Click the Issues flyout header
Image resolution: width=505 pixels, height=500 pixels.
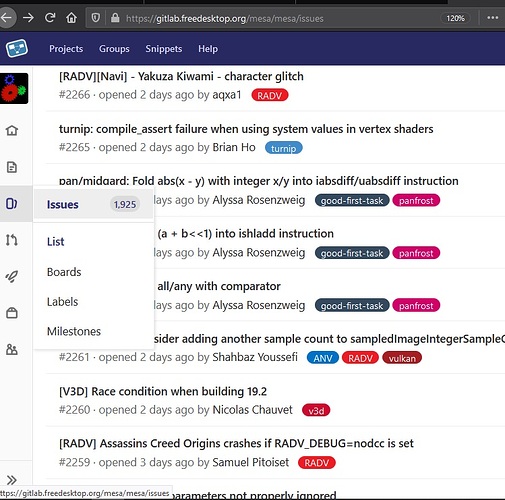(x=93, y=204)
